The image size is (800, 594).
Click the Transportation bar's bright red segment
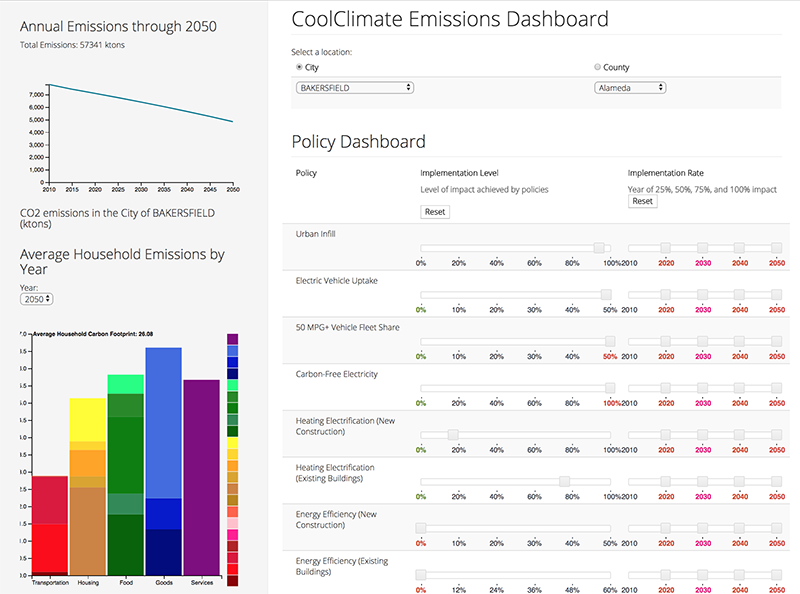pos(49,548)
